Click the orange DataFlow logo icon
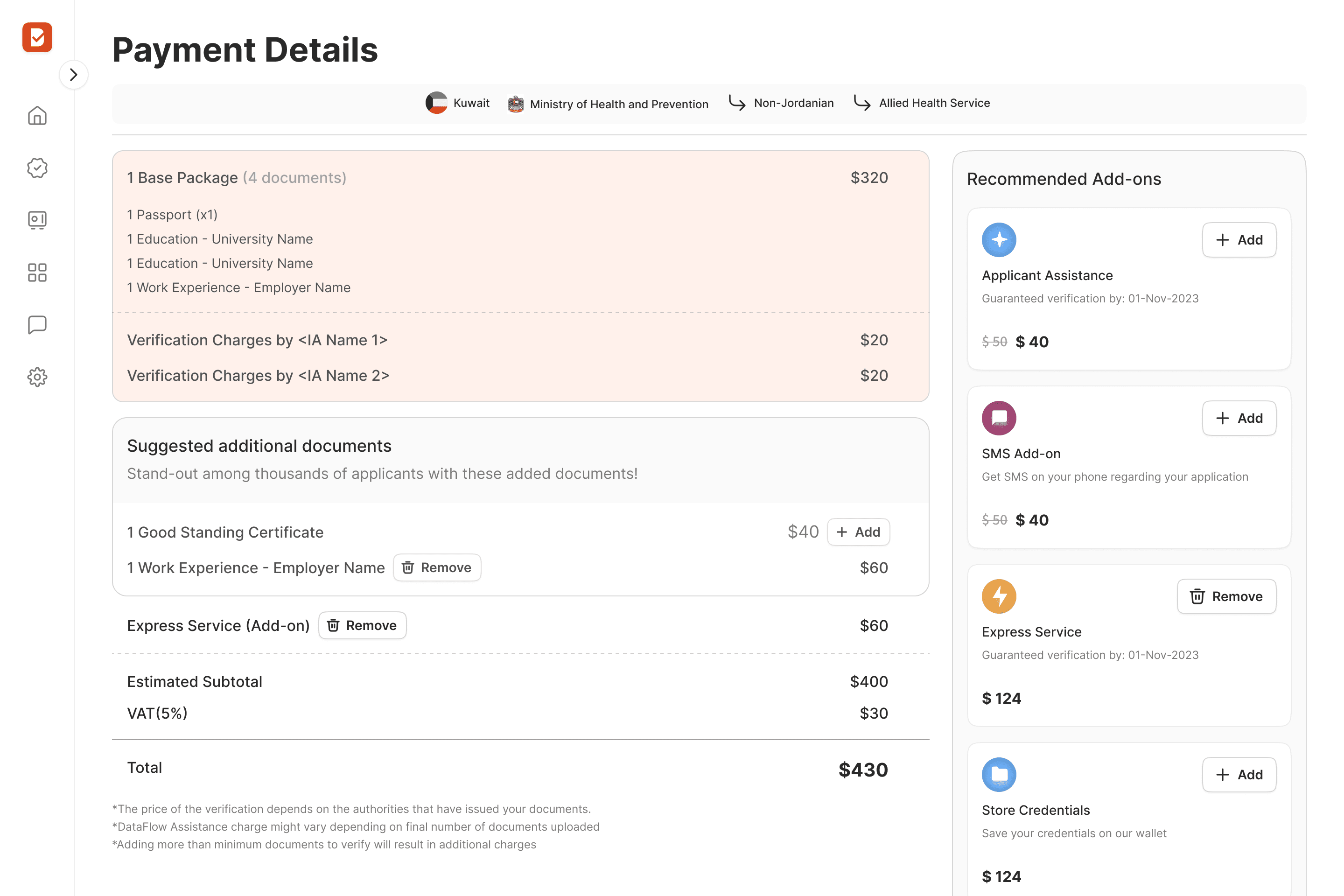 point(37,38)
